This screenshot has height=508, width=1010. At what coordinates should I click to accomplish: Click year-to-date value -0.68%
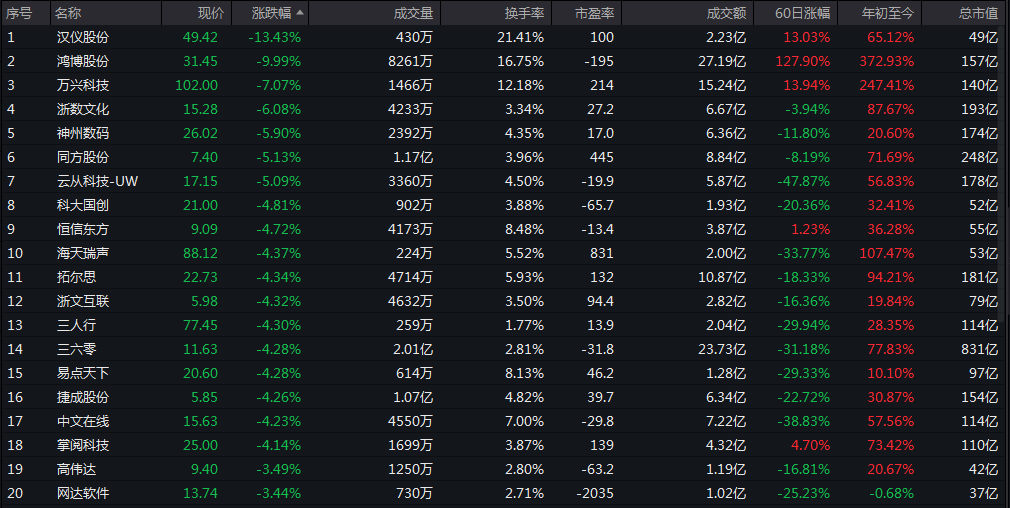891,493
